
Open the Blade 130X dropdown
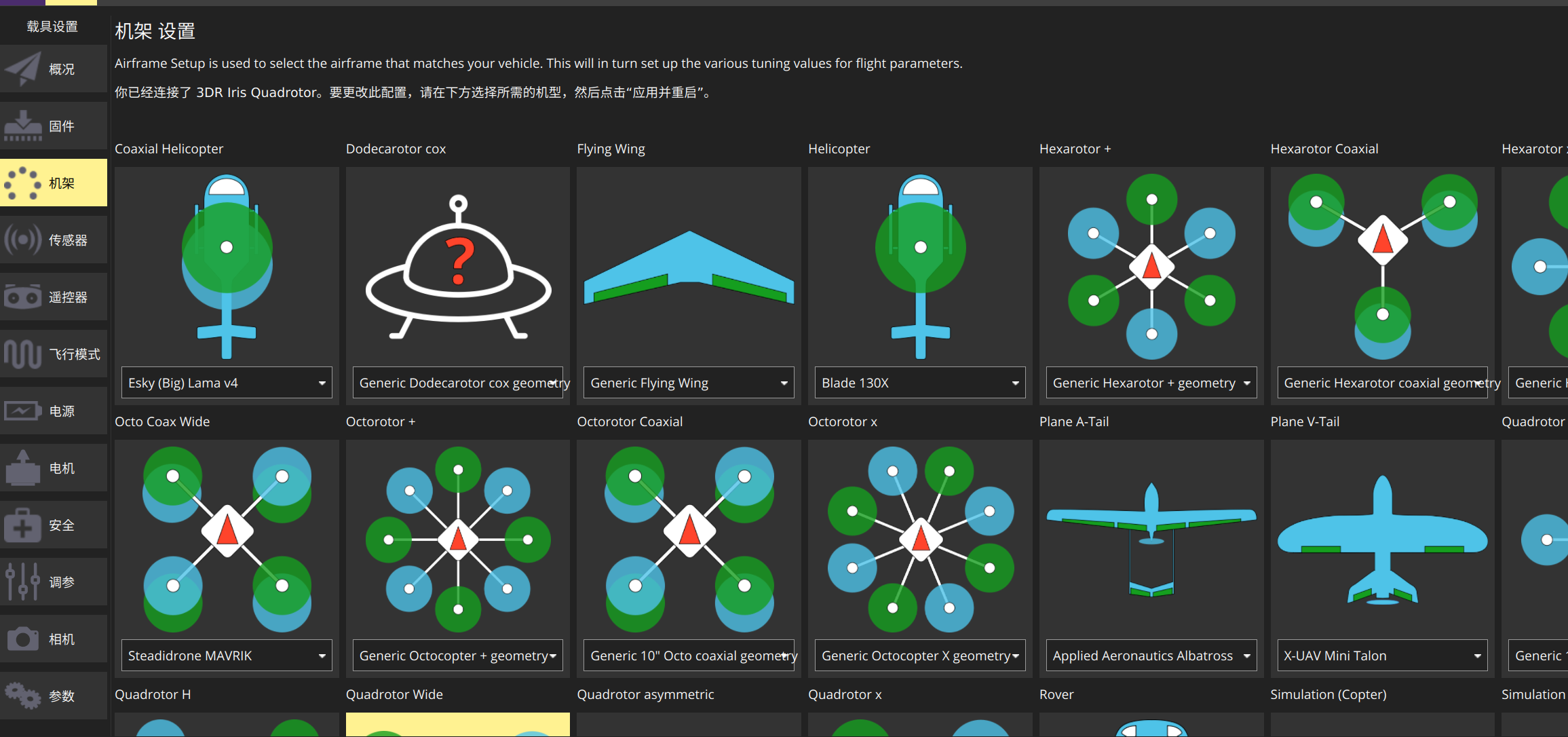(x=919, y=383)
